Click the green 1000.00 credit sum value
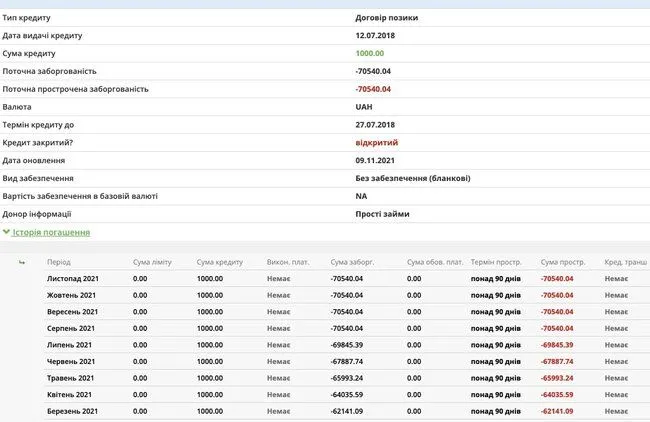The width and height of the screenshot is (650, 422). pyautogui.click(x=369, y=53)
